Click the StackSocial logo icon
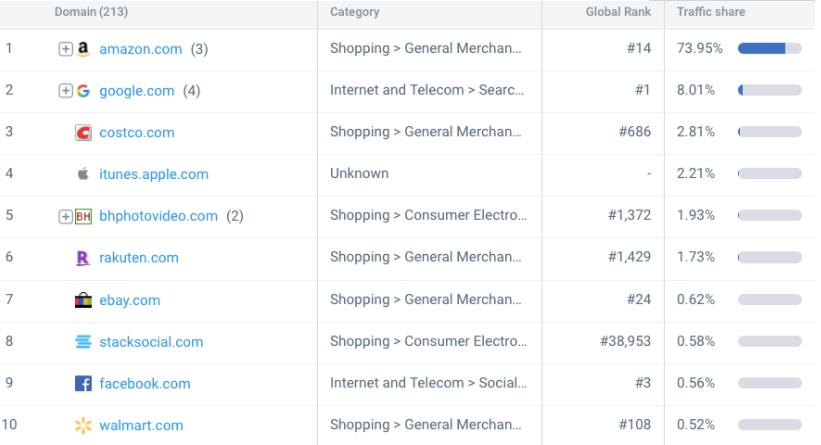 click(x=84, y=342)
